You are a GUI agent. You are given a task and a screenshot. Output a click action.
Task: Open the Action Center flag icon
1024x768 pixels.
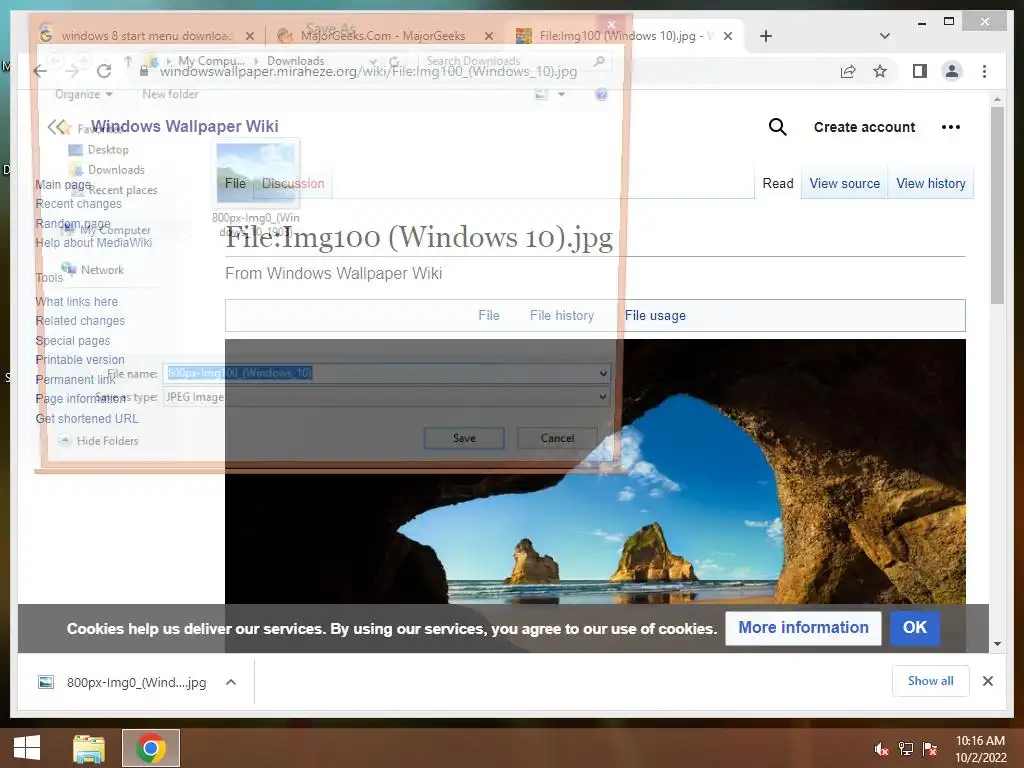point(930,749)
